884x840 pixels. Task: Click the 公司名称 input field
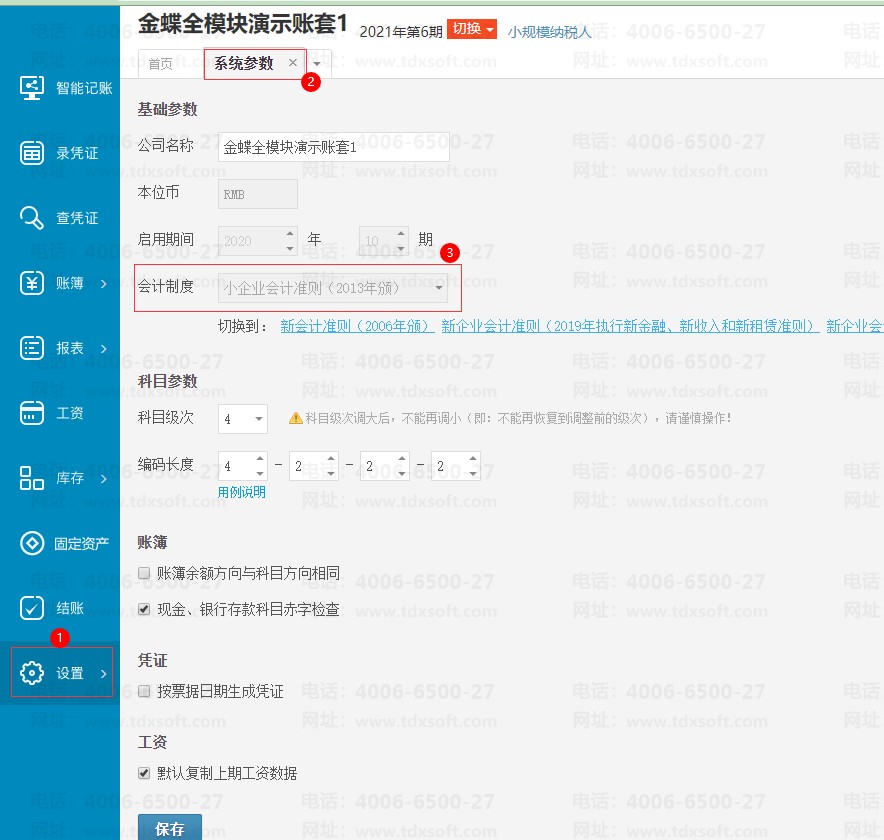pyautogui.click(x=333, y=147)
